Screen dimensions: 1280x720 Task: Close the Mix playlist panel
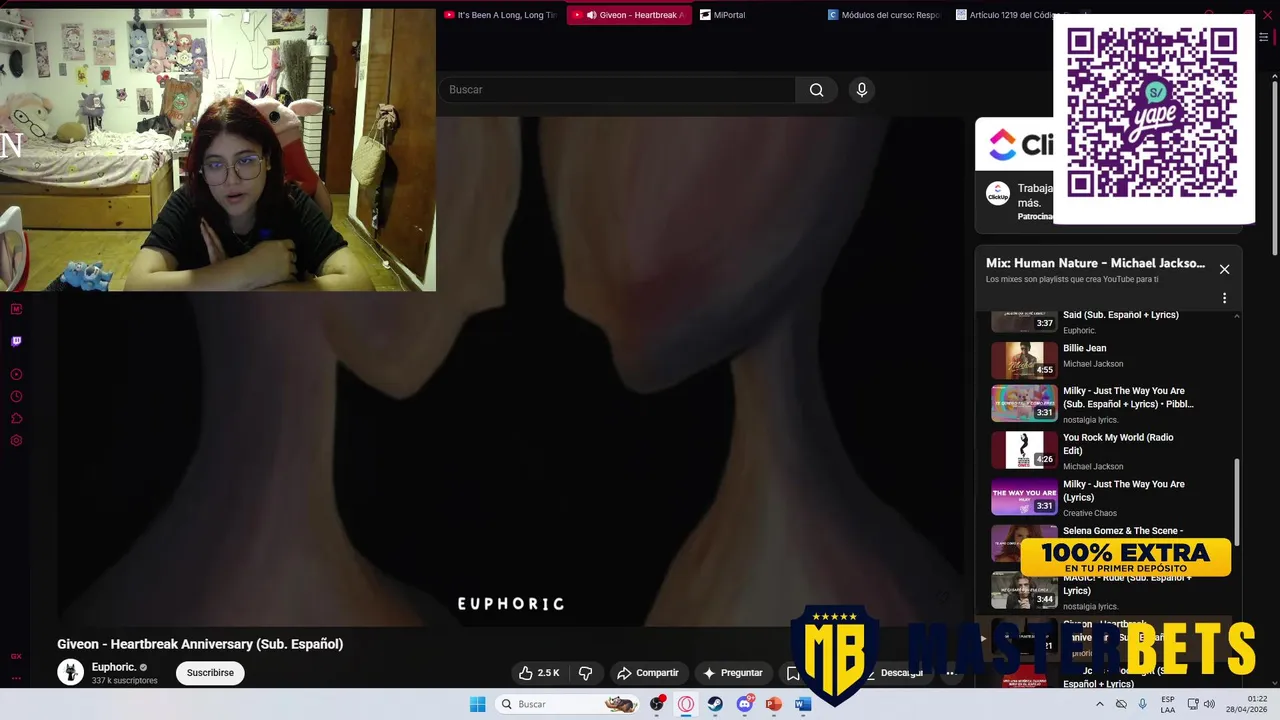(x=1224, y=269)
